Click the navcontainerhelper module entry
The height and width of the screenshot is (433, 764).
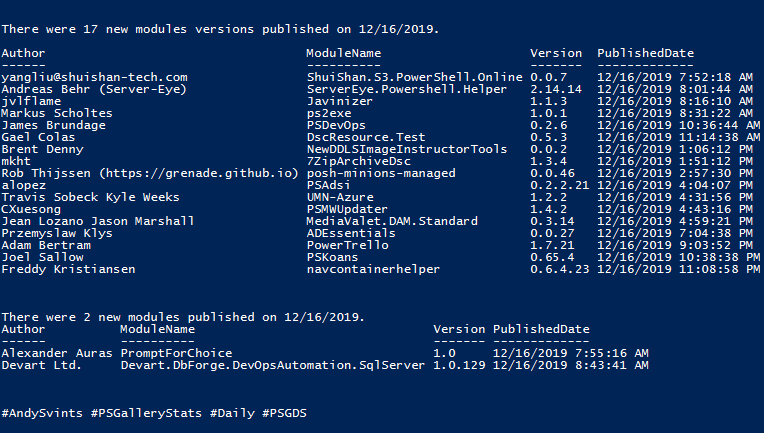373,269
